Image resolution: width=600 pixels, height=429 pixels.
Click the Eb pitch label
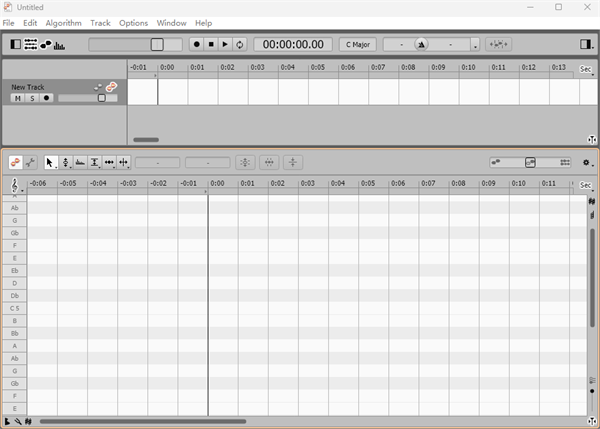15,271
